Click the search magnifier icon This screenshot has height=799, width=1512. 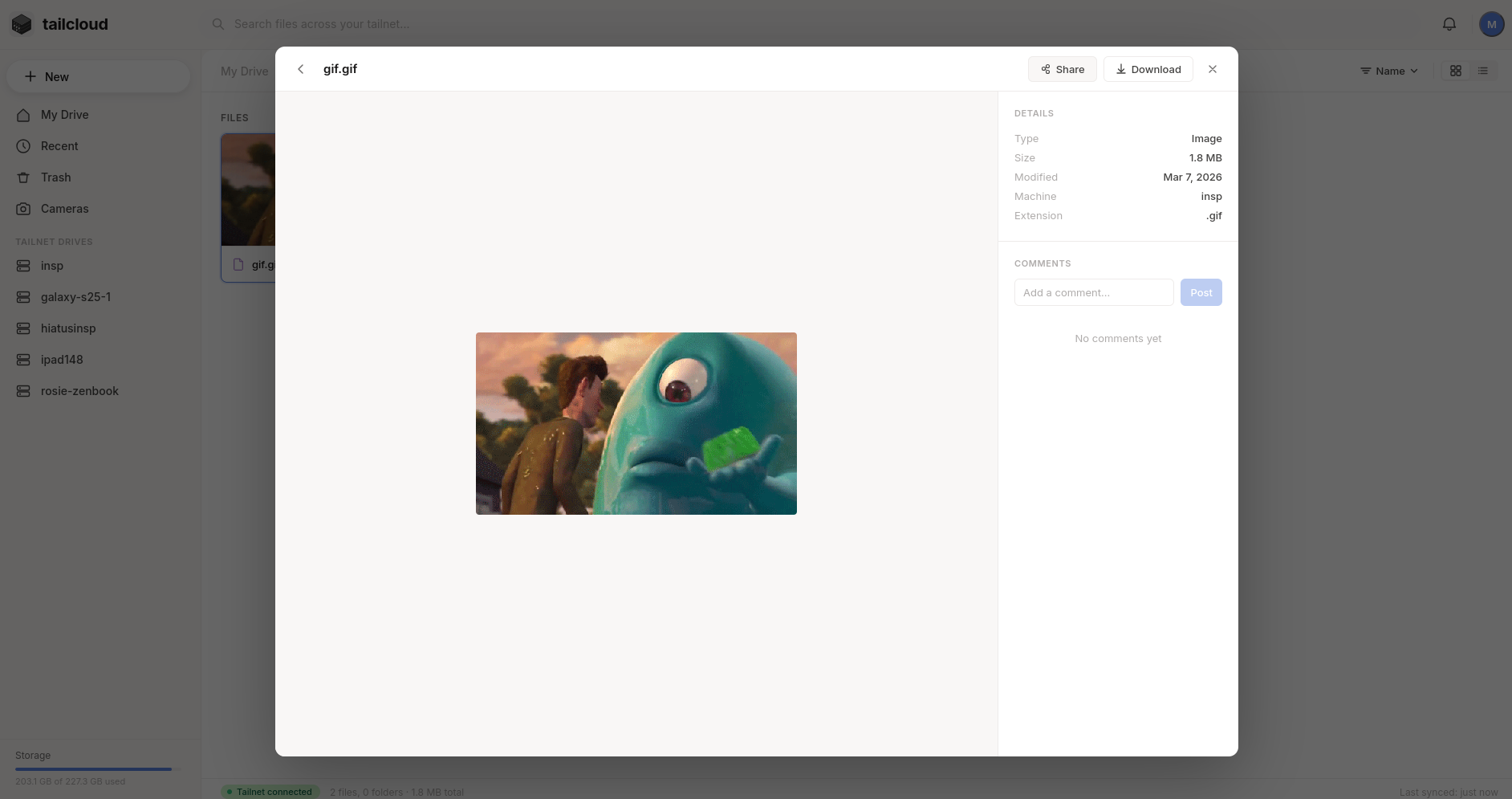click(x=217, y=24)
